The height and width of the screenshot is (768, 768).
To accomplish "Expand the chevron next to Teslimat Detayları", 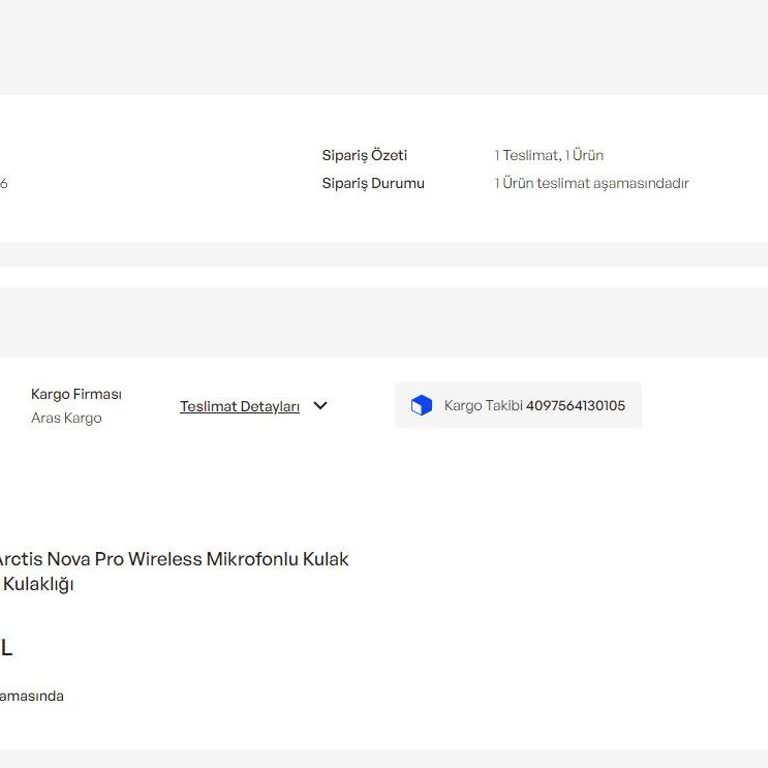I will point(320,406).
